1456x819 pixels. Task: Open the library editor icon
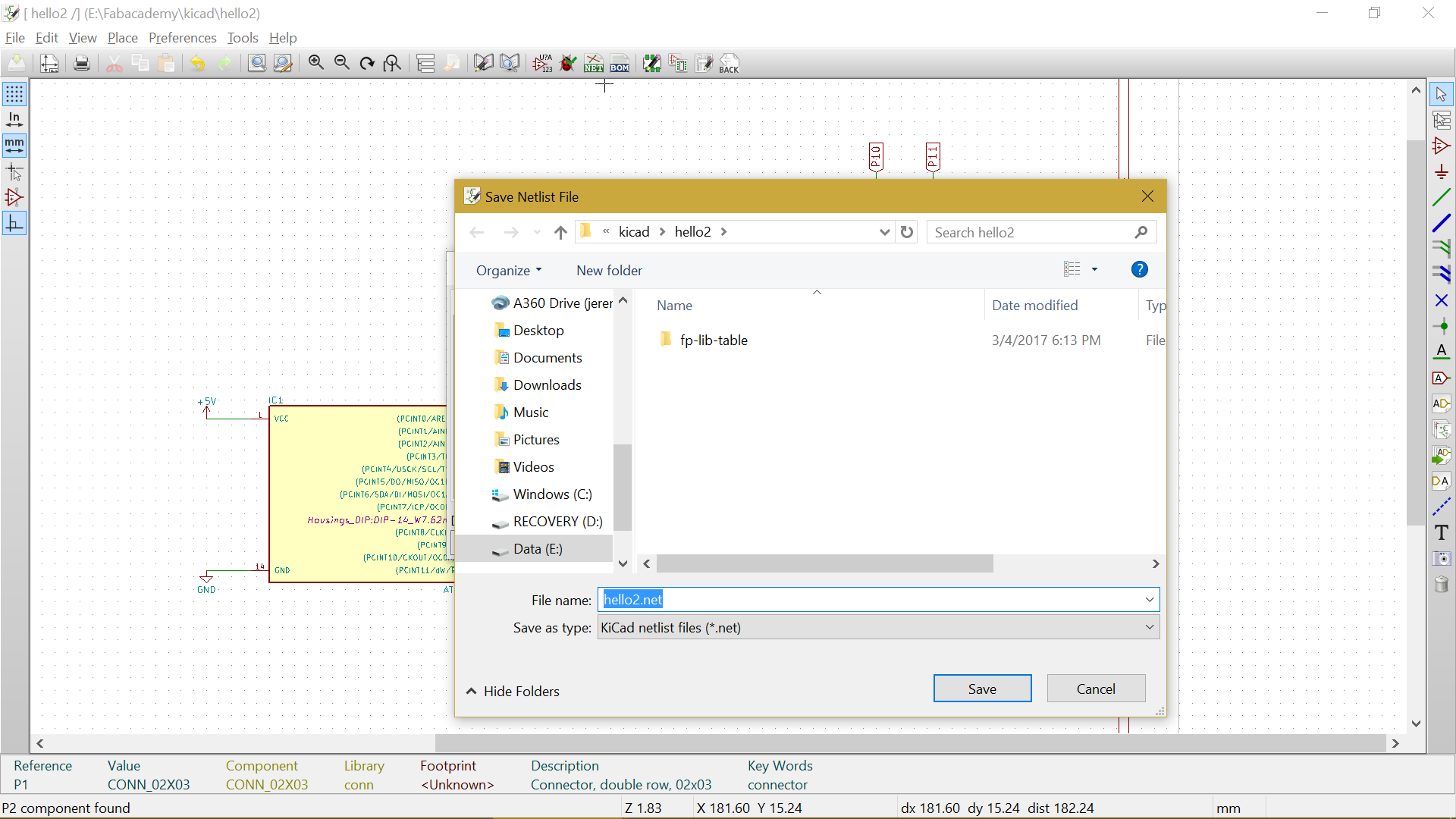[484, 64]
